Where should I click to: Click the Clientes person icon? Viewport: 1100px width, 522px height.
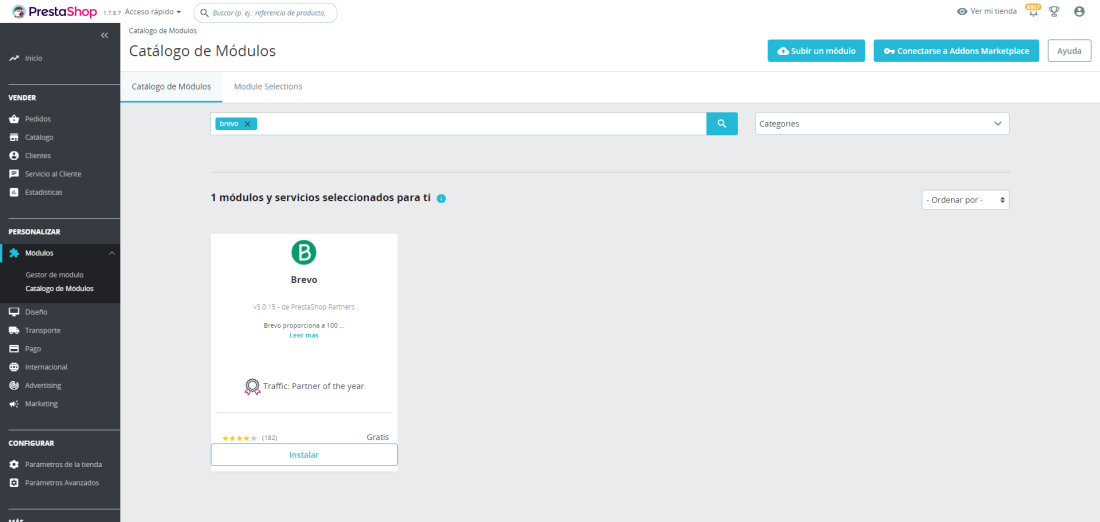[x=14, y=156]
